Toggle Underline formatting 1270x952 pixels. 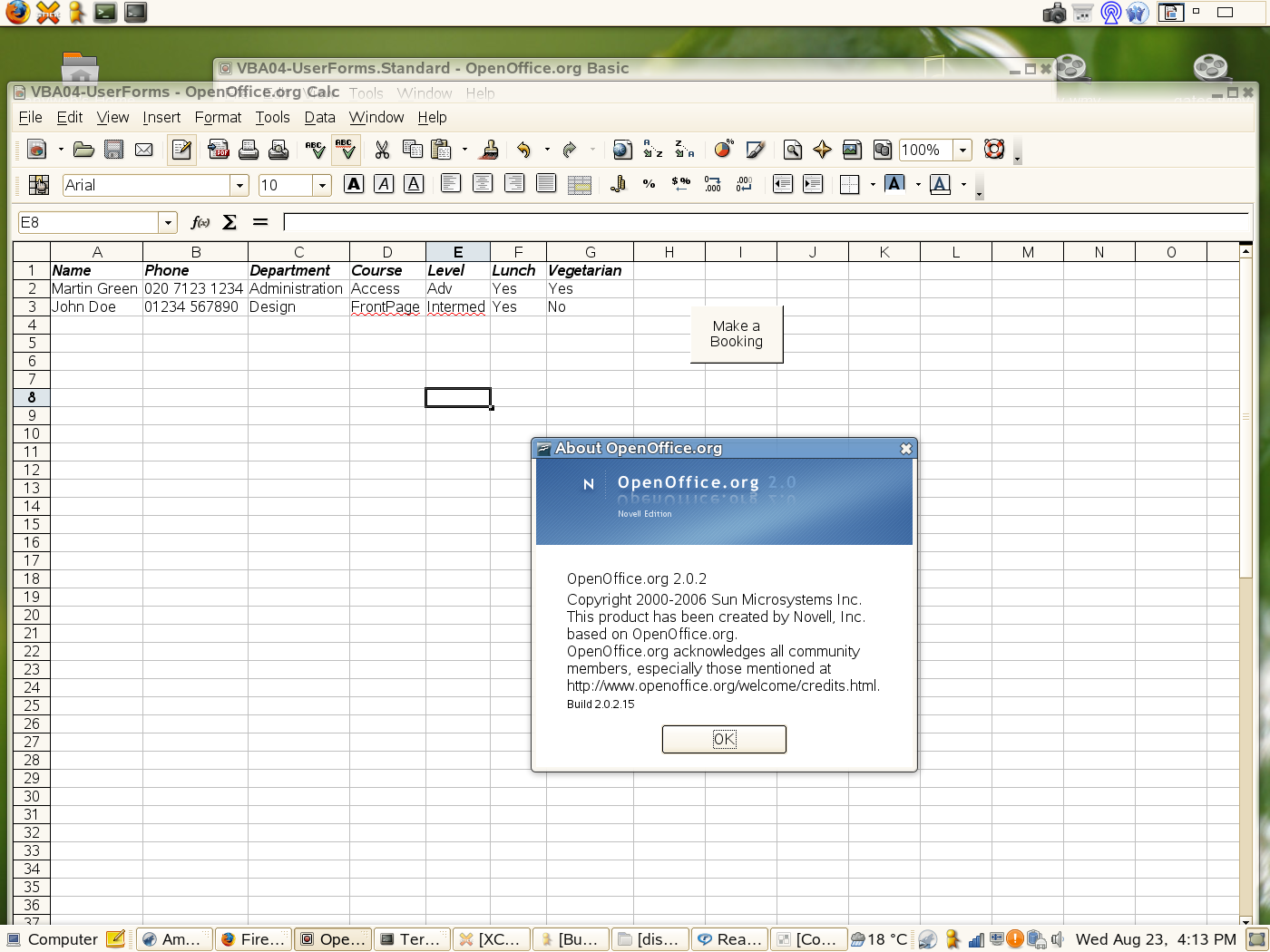click(x=414, y=184)
